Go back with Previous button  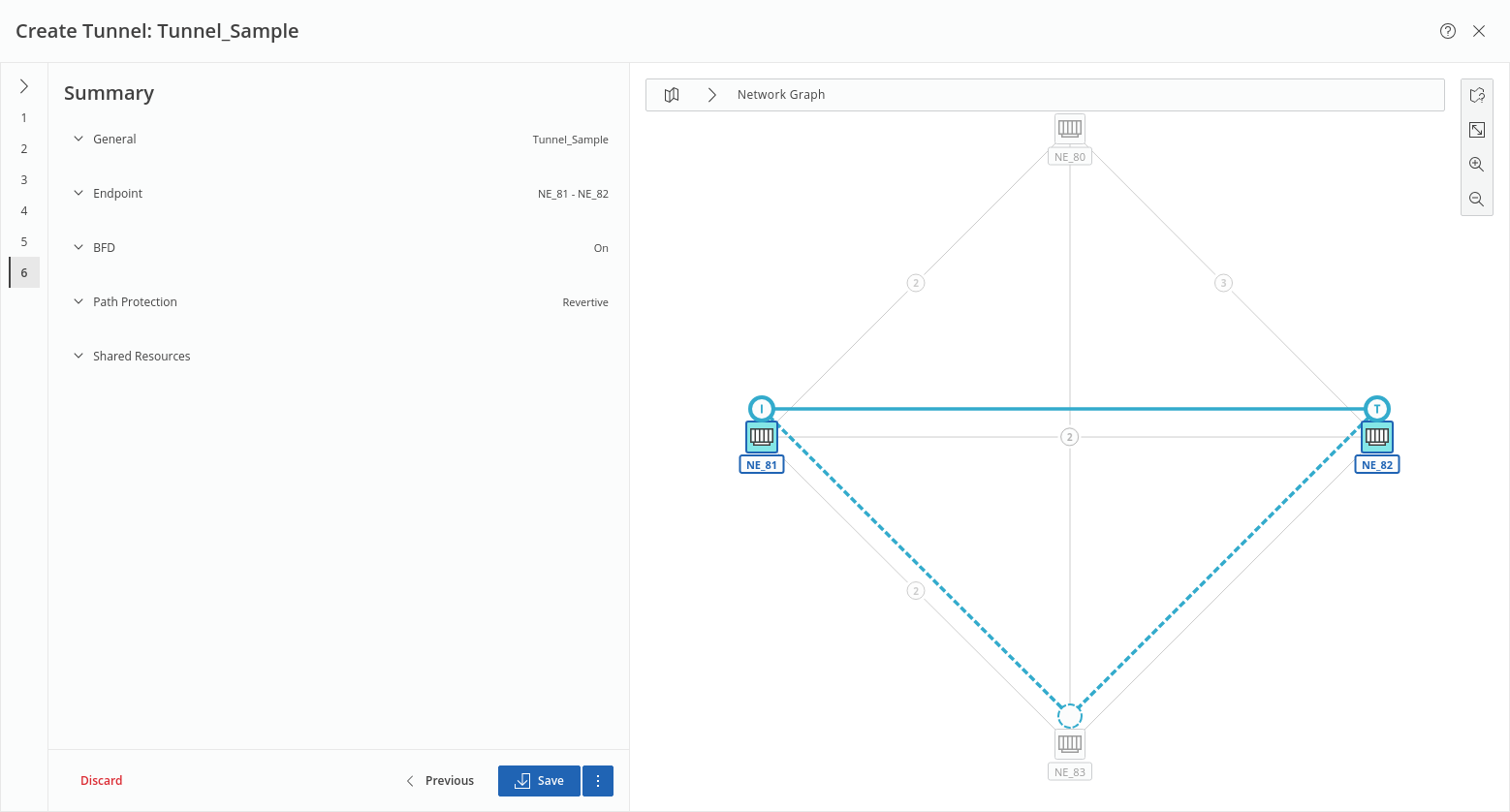[x=440, y=781]
